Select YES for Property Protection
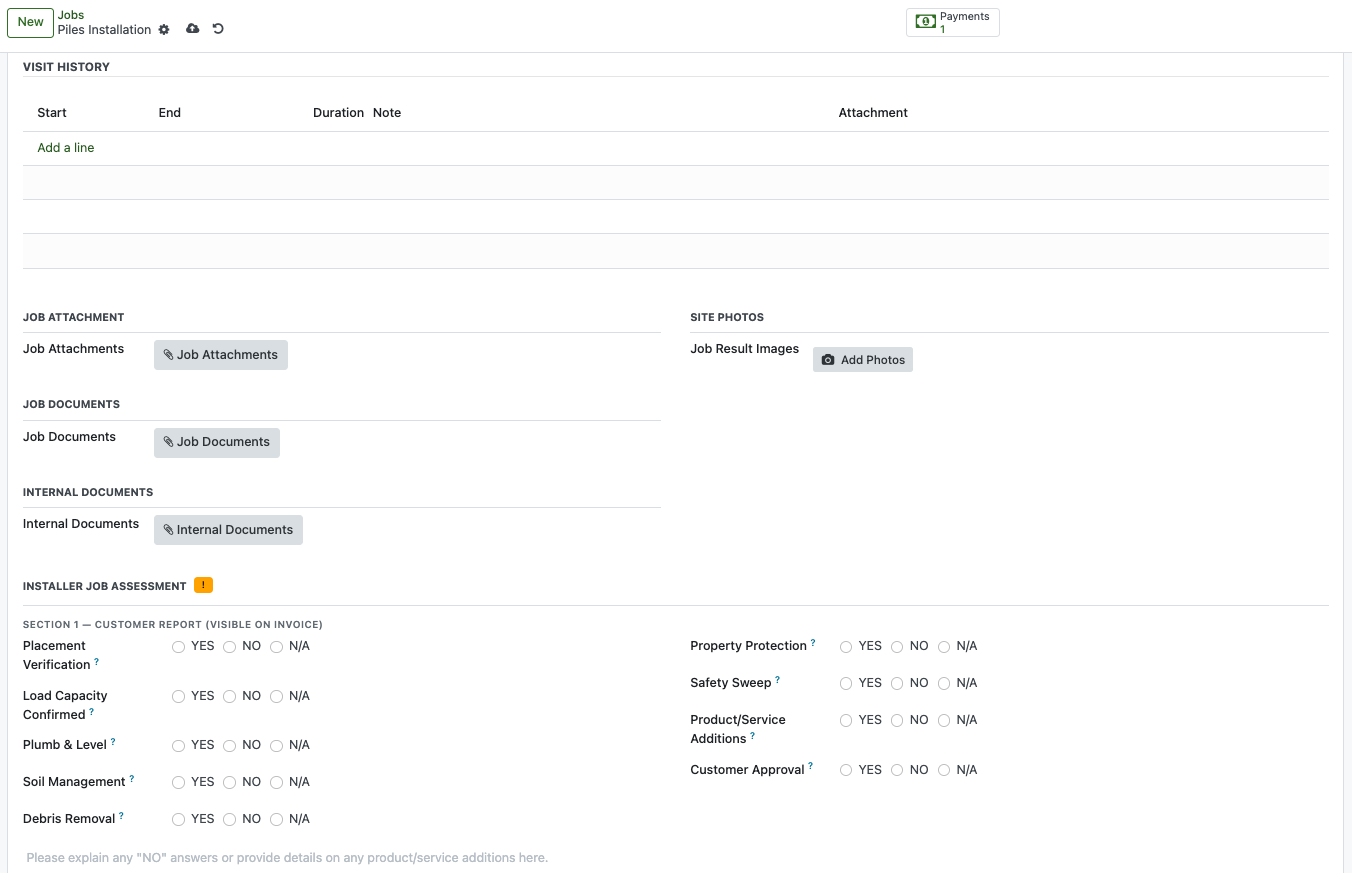The image size is (1352, 873). click(846, 647)
